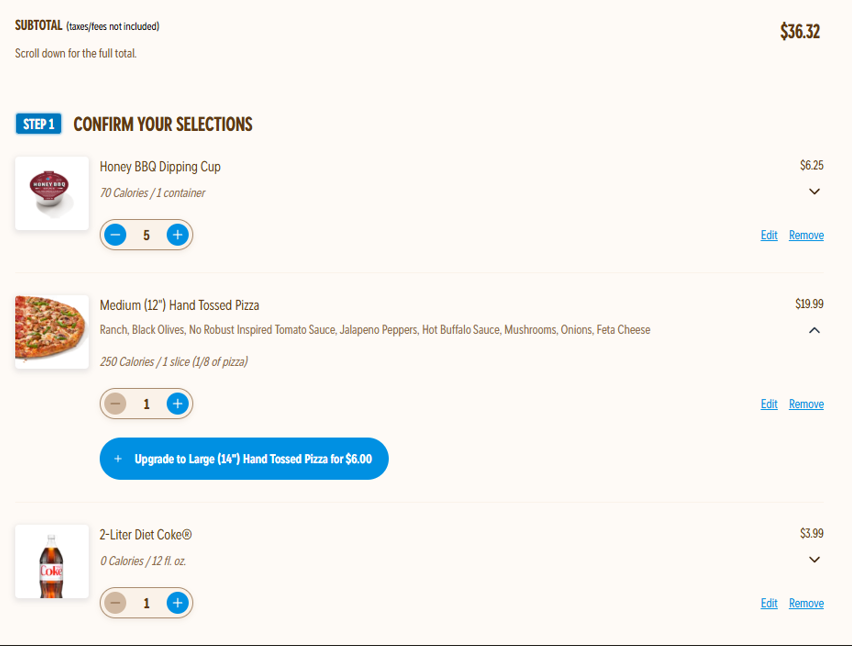The height and width of the screenshot is (646, 852).
Task: Upgrade to Large Hand Tossed Pizza
Action: pyautogui.click(x=244, y=459)
